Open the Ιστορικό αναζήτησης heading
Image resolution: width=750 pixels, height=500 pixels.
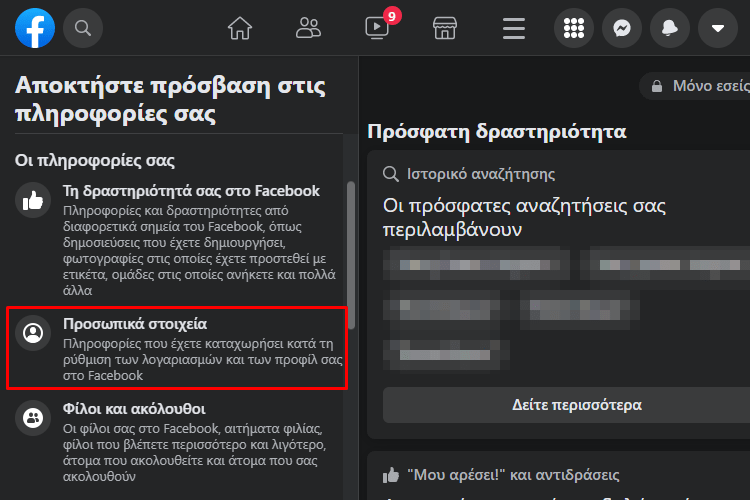[x=481, y=174]
